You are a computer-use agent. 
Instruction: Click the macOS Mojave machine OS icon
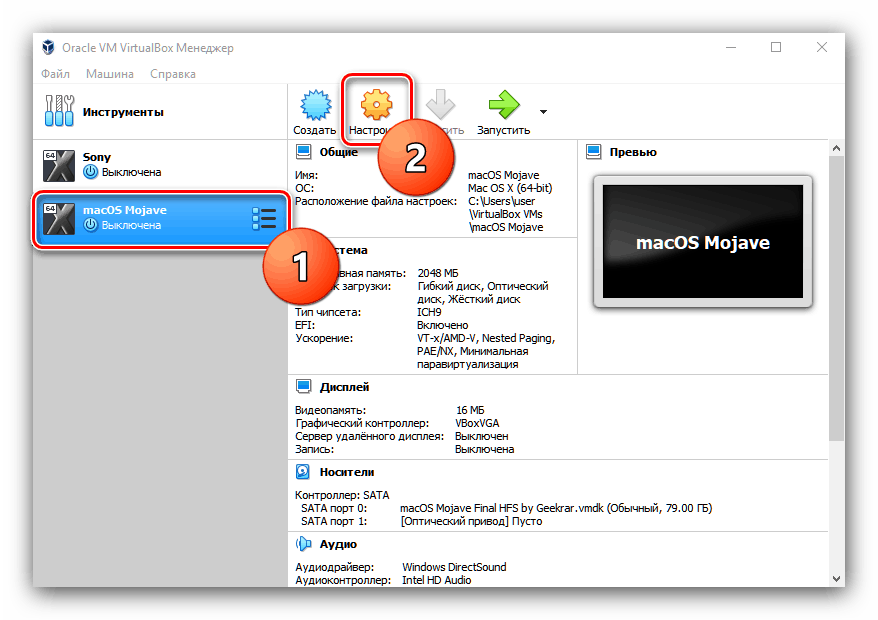pyautogui.click(x=59, y=218)
